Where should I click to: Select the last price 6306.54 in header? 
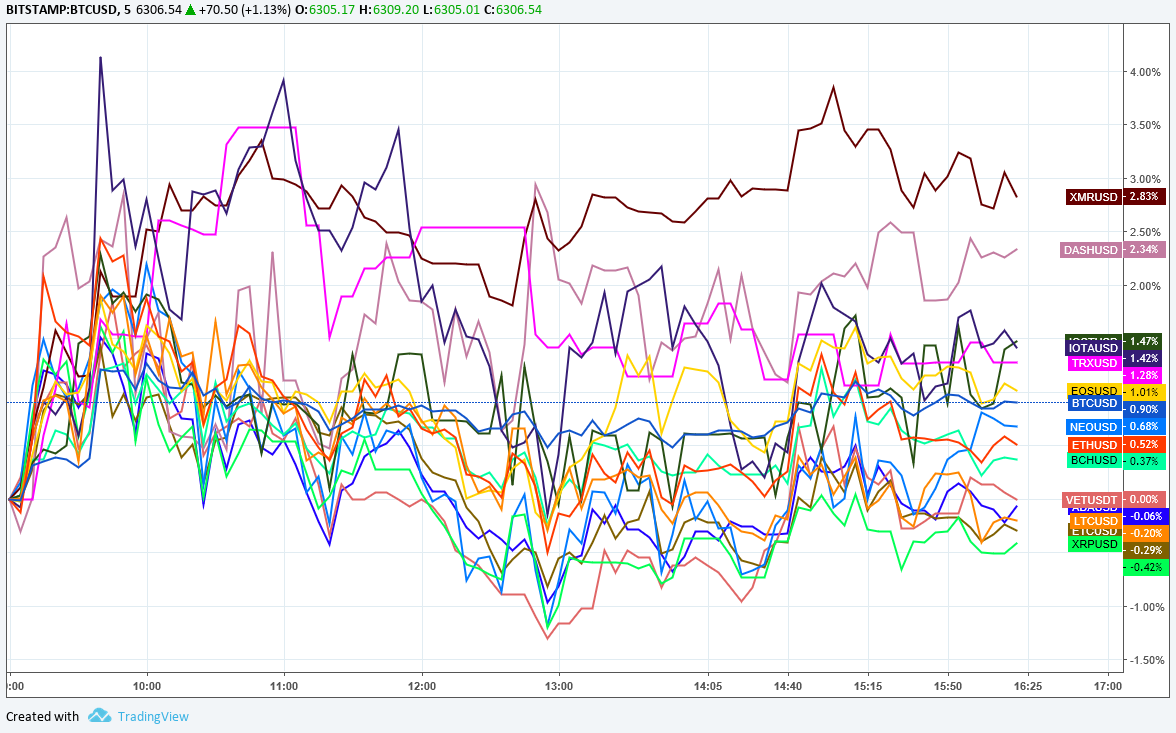point(158,10)
